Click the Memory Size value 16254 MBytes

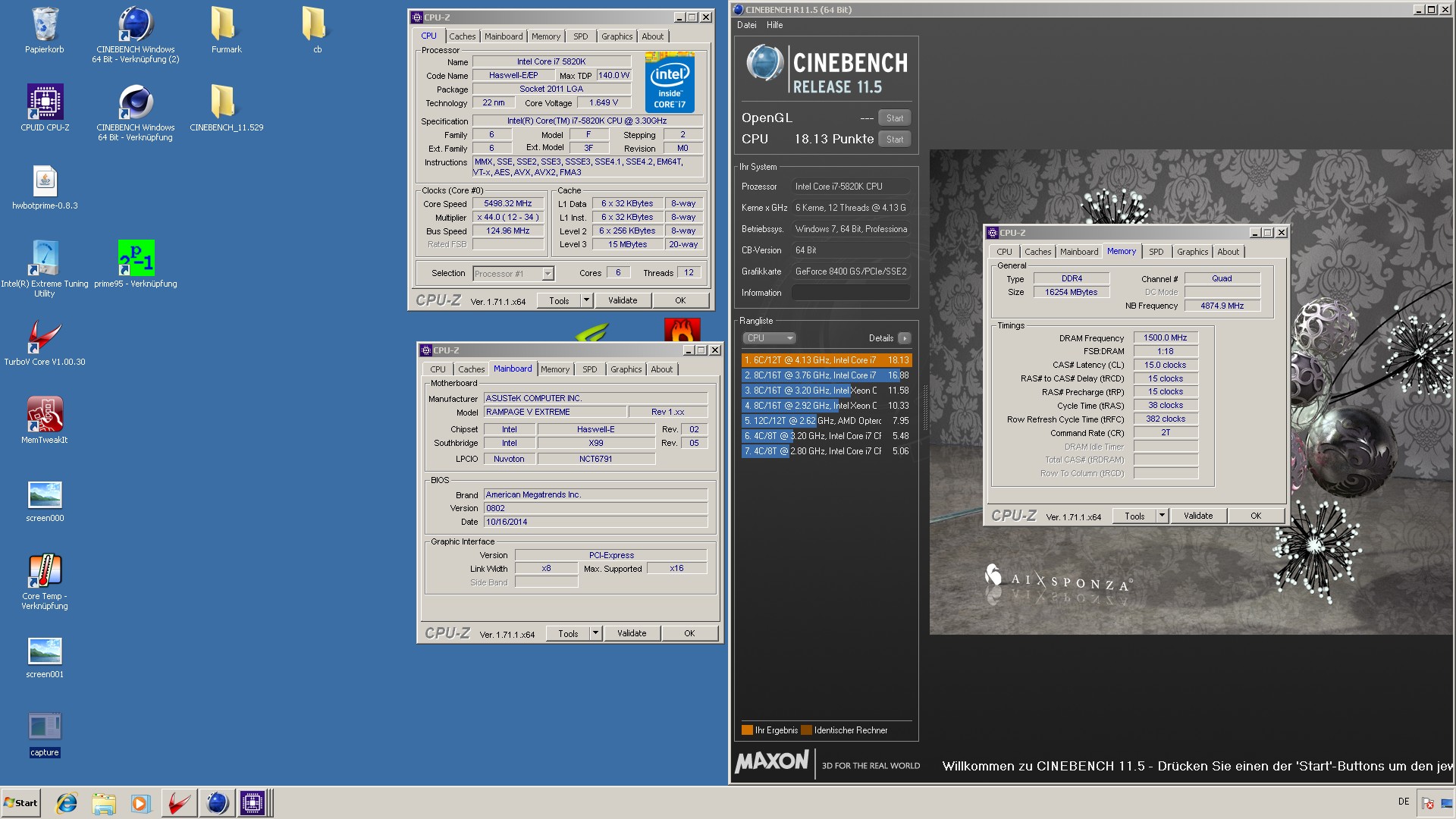(x=1071, y=293)
